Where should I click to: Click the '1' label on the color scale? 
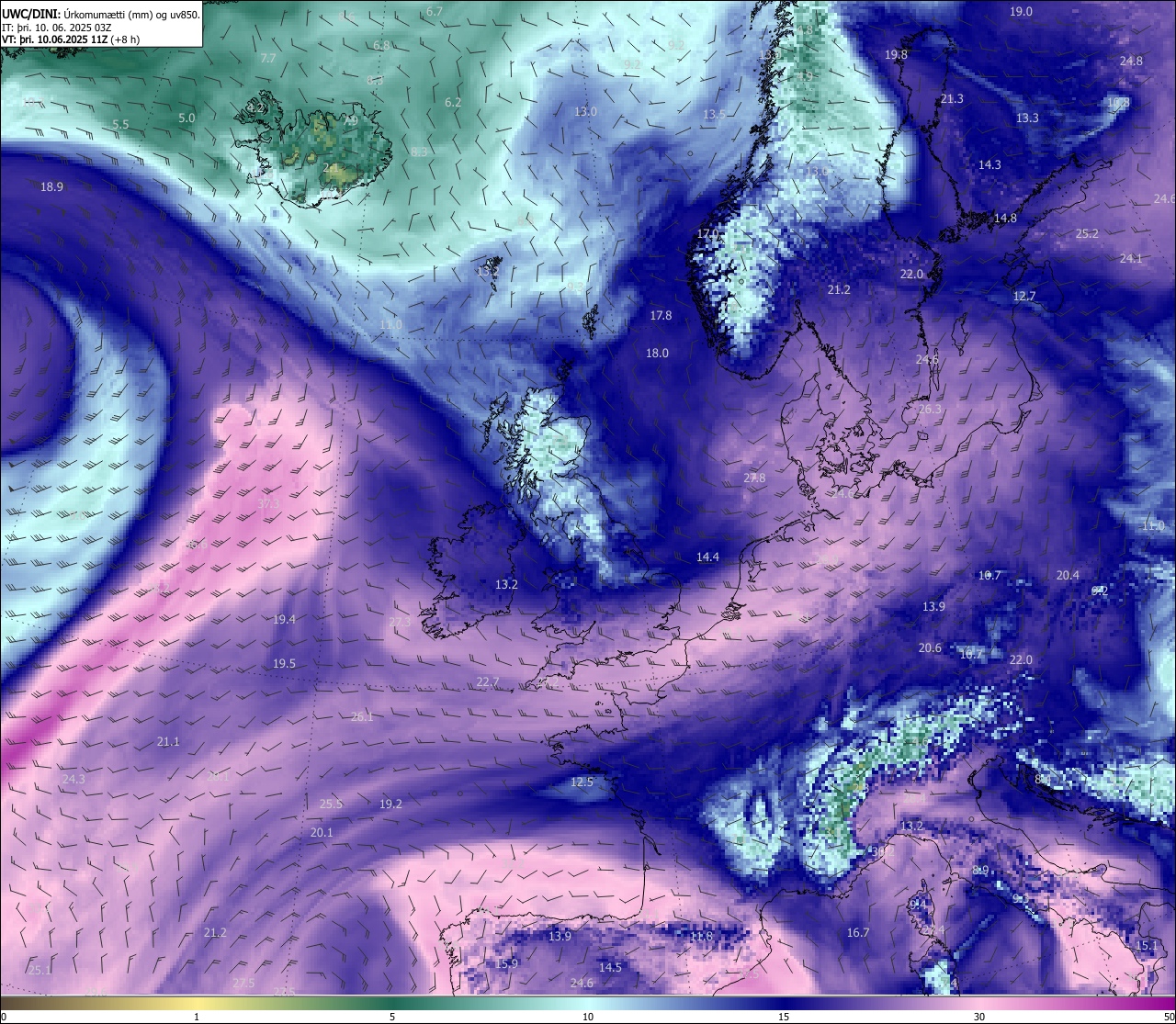click(196, 1017)
